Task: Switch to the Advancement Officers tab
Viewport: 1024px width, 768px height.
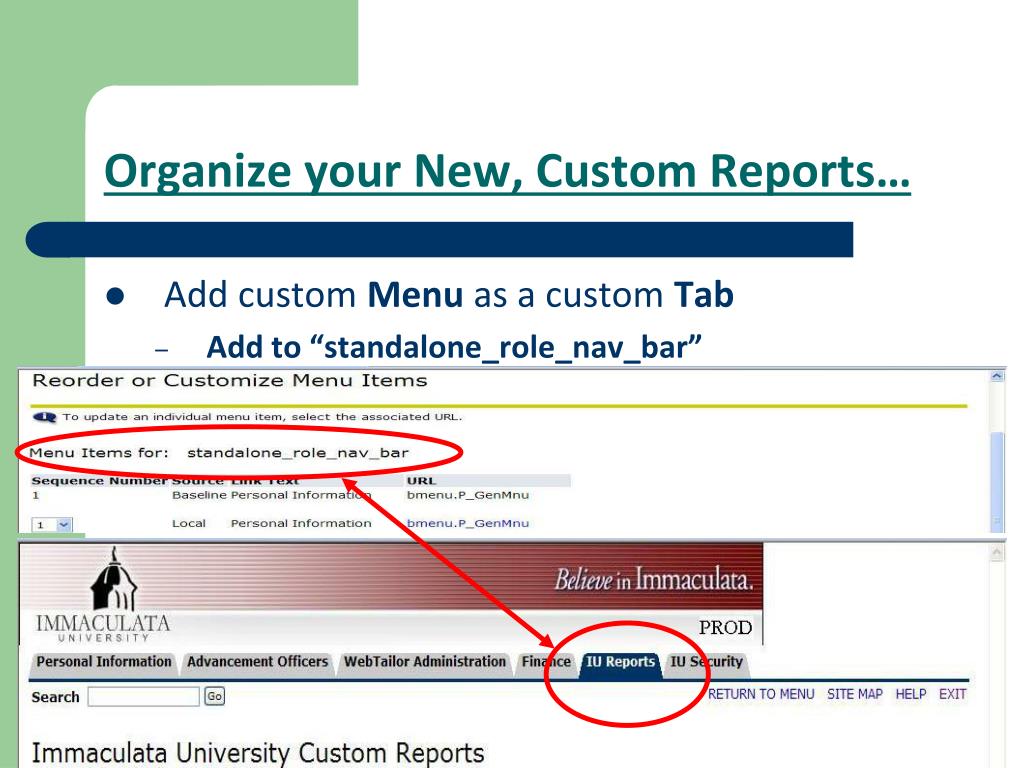Action: pos(257,662)
